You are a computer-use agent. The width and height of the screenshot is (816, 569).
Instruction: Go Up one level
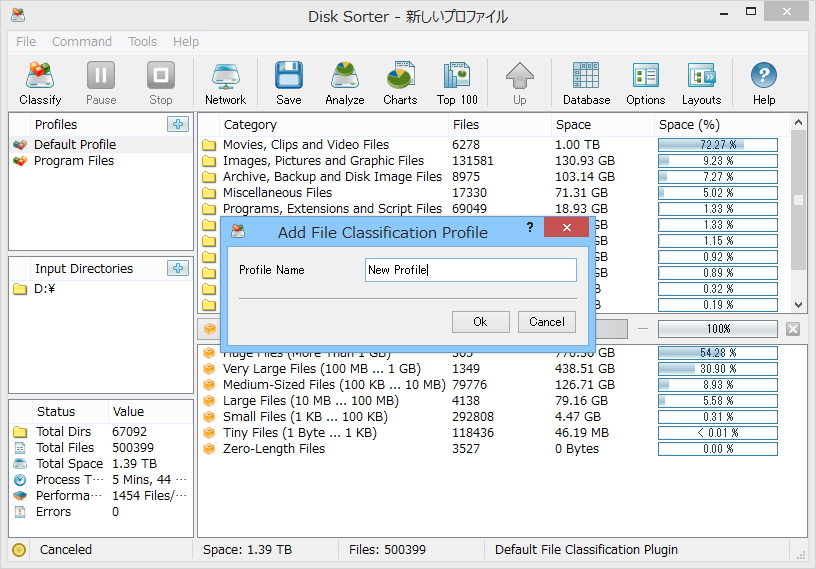(519, 83)
